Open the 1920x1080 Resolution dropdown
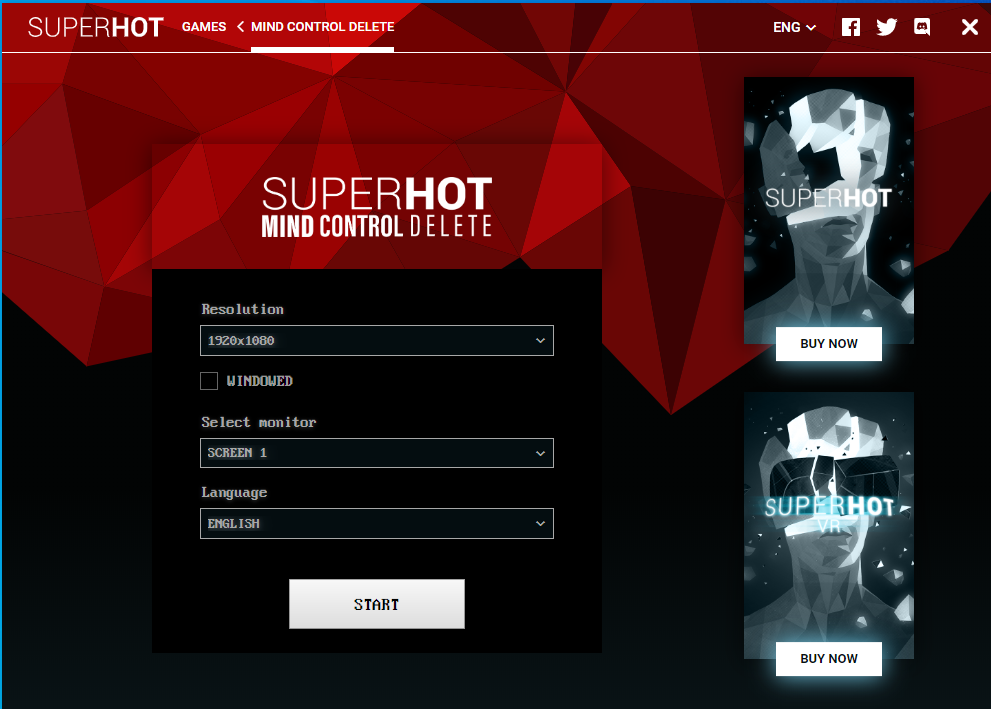Screen dimensions: 991x709 pos(377,341)
